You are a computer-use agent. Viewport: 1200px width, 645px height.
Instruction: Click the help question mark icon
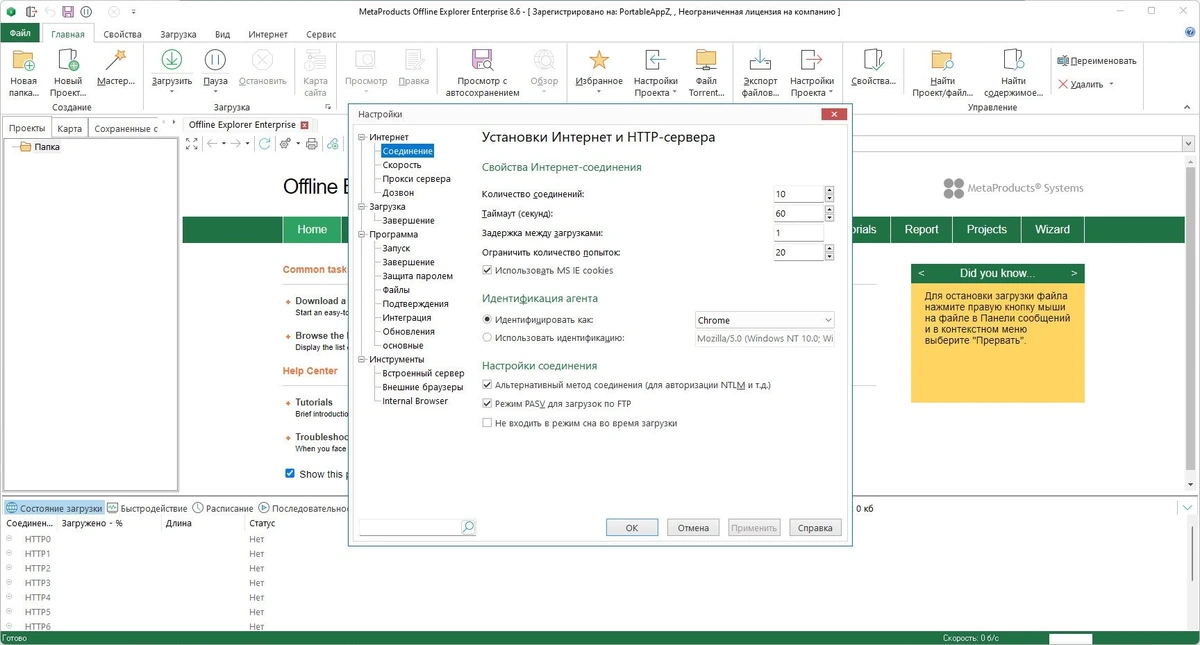point(1191,33)
